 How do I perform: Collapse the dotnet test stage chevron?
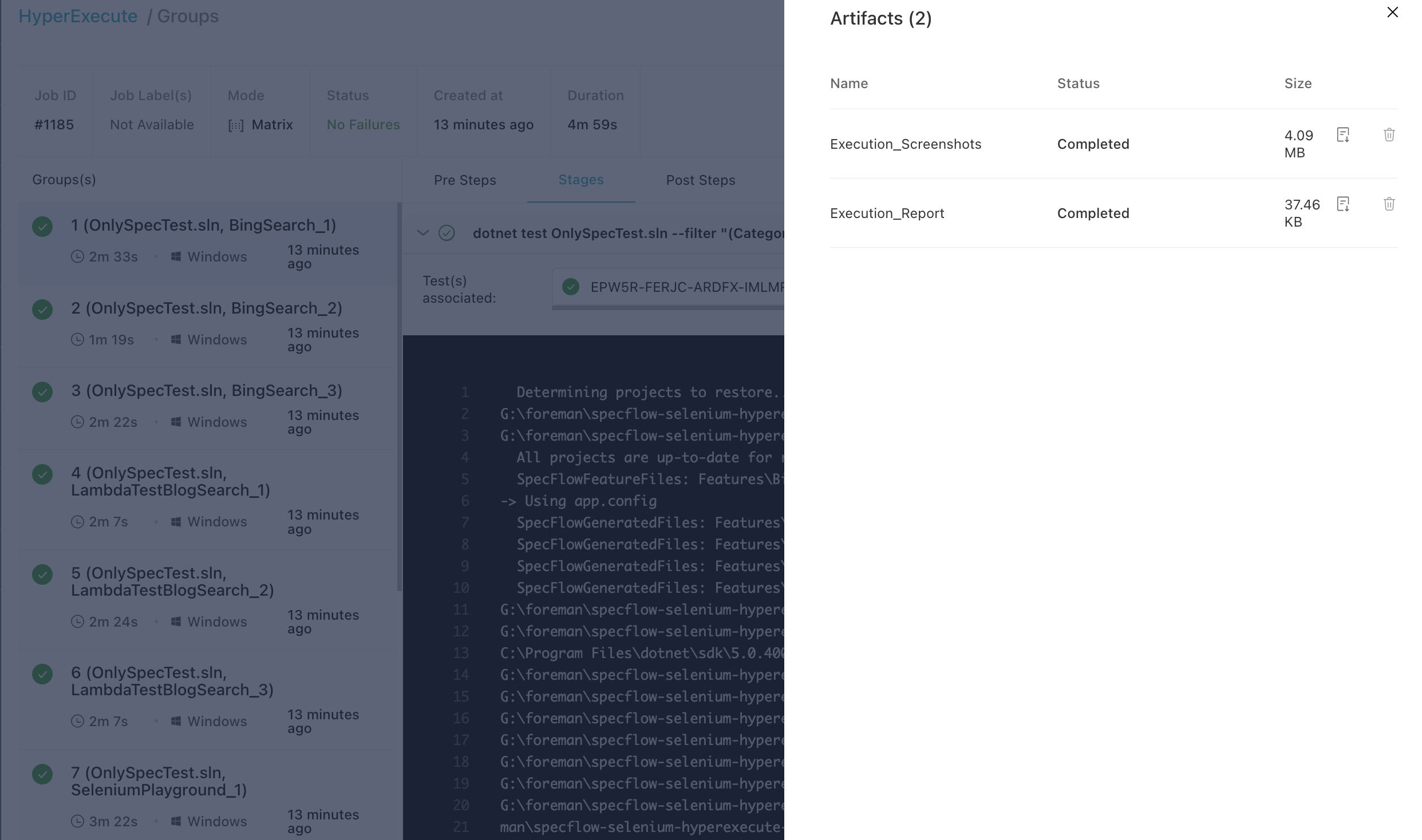pos(422,233)
